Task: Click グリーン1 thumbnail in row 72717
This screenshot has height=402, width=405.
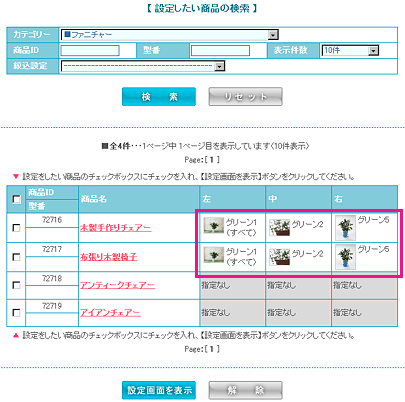Action: click(x=214, y=255)
